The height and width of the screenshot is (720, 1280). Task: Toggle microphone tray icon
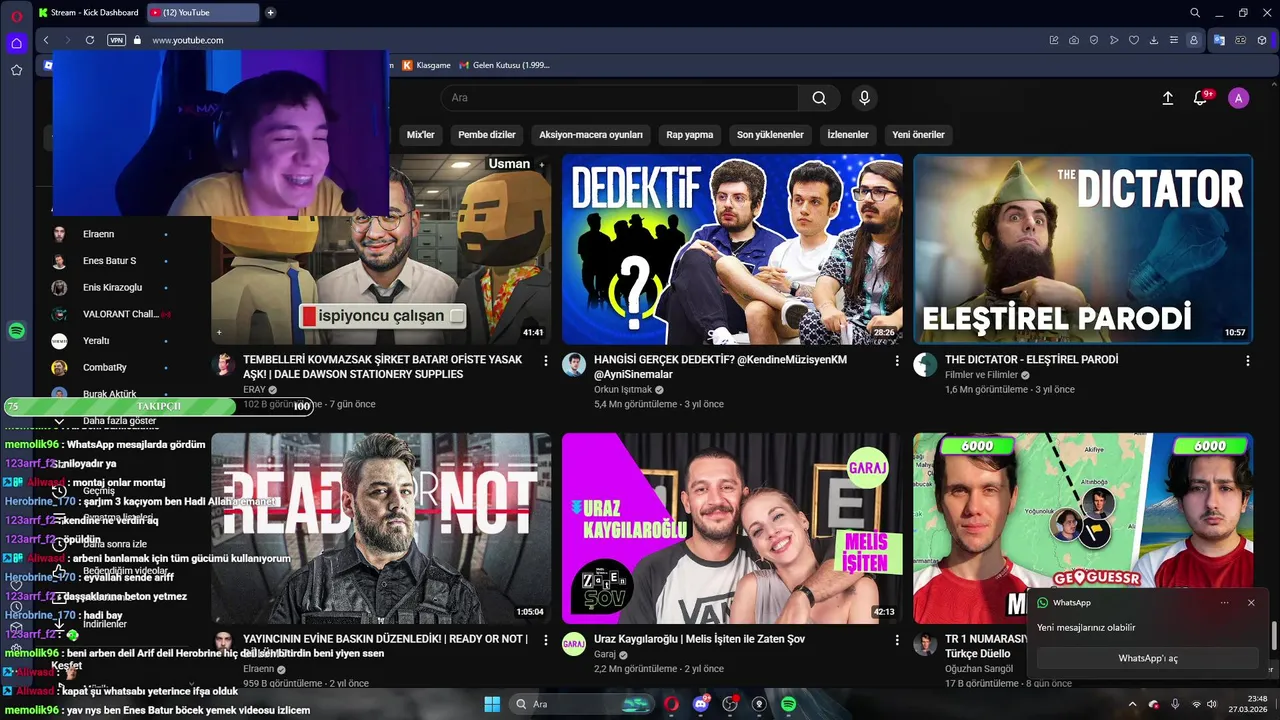coord(1175,705)
